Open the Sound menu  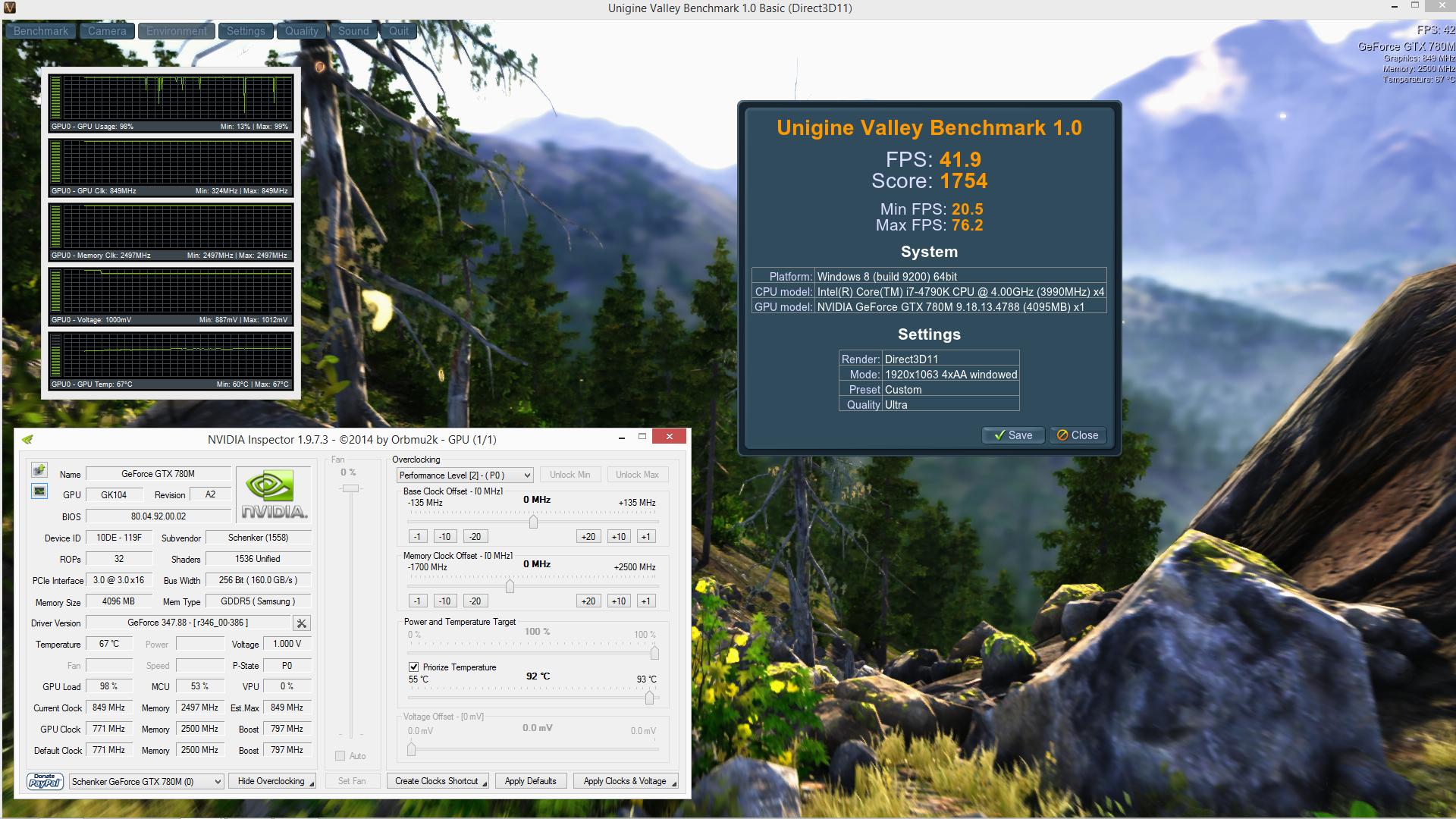click(353, 31)
